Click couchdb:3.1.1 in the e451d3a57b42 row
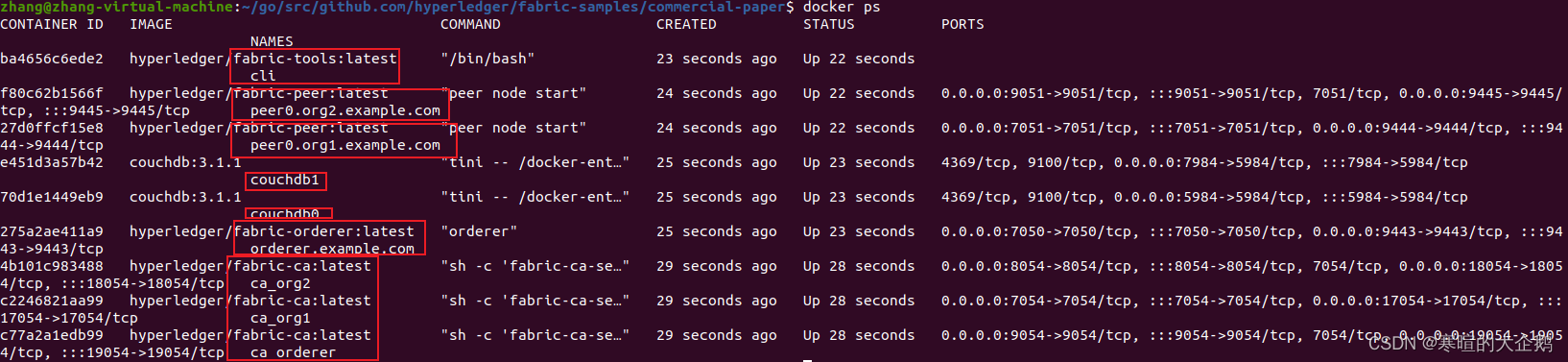This screenshot has height=362, width=1568. point(185,162)
